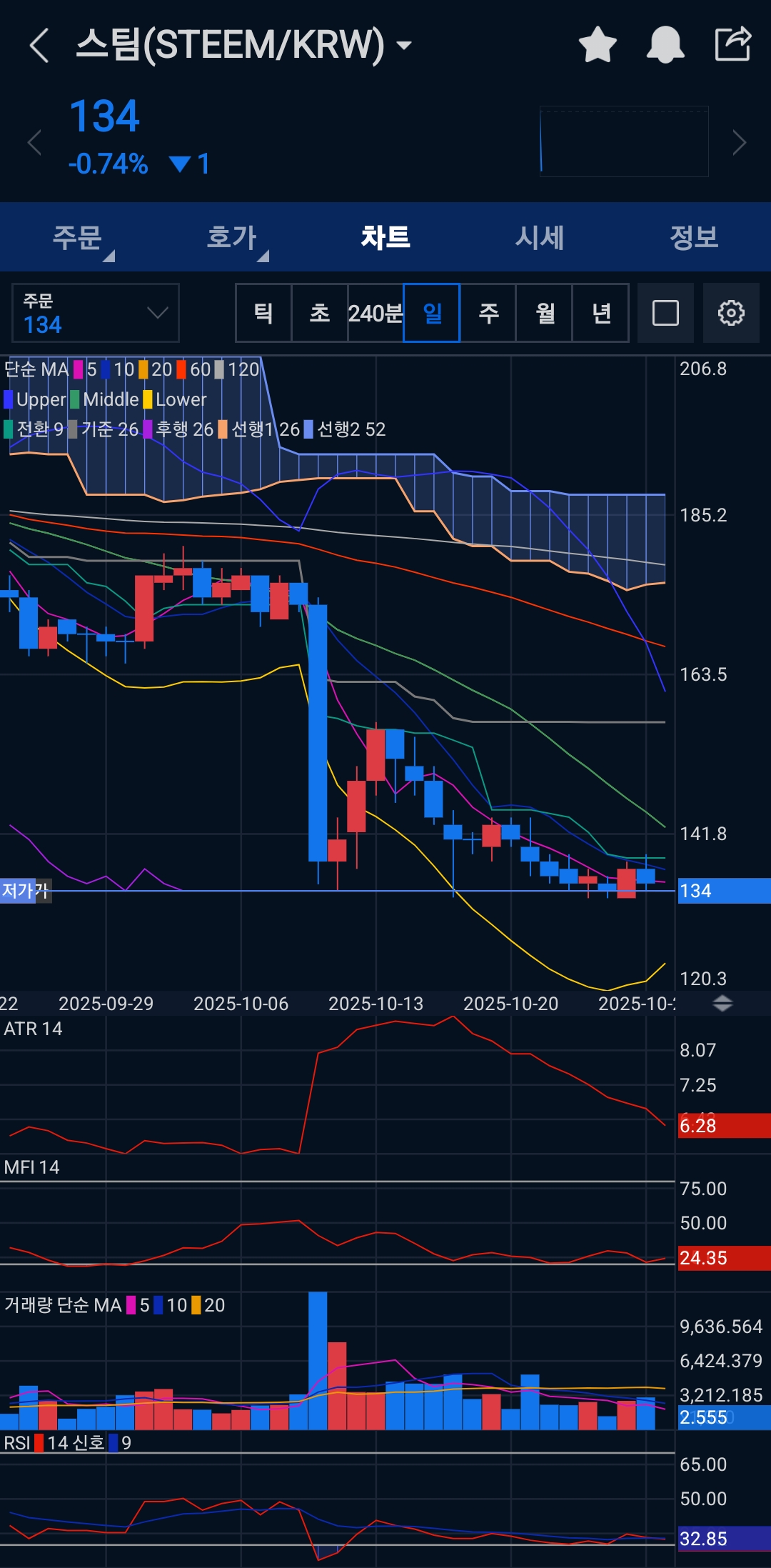
Task: Tap the 단순 MA indicator label
Action: [x=36, y=369]
